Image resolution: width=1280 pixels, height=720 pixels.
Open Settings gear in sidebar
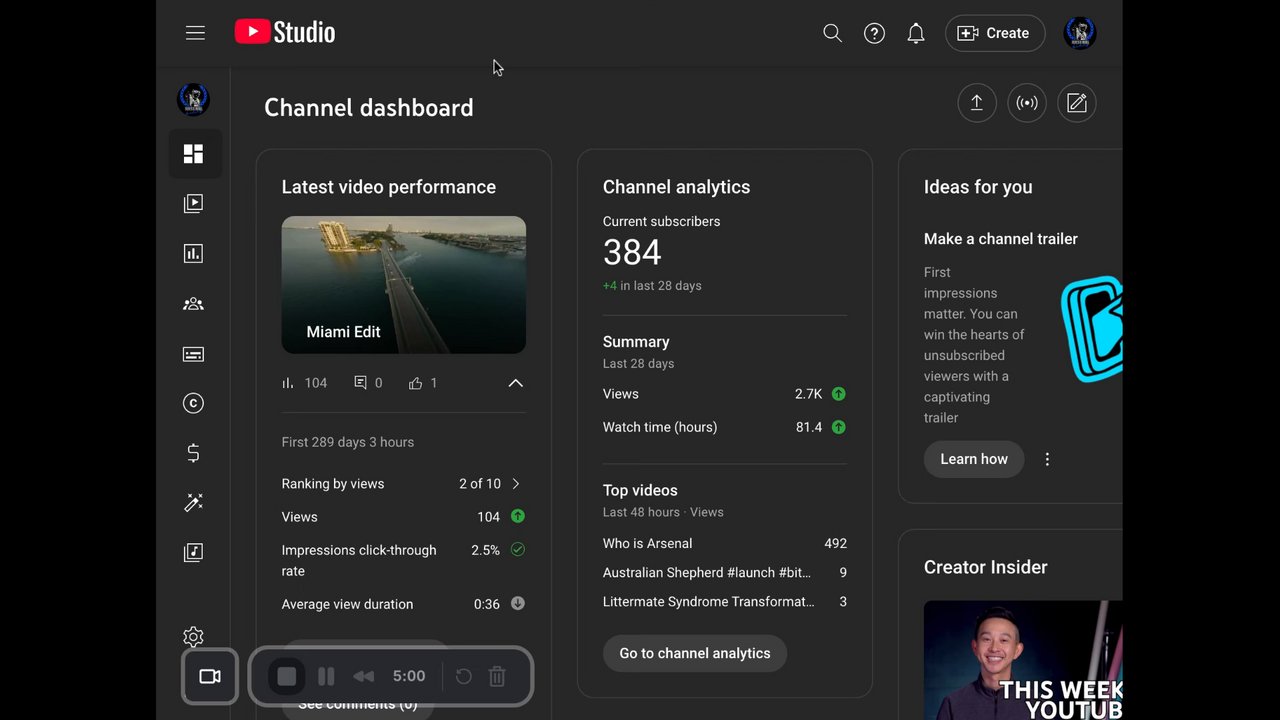[194, 637]
